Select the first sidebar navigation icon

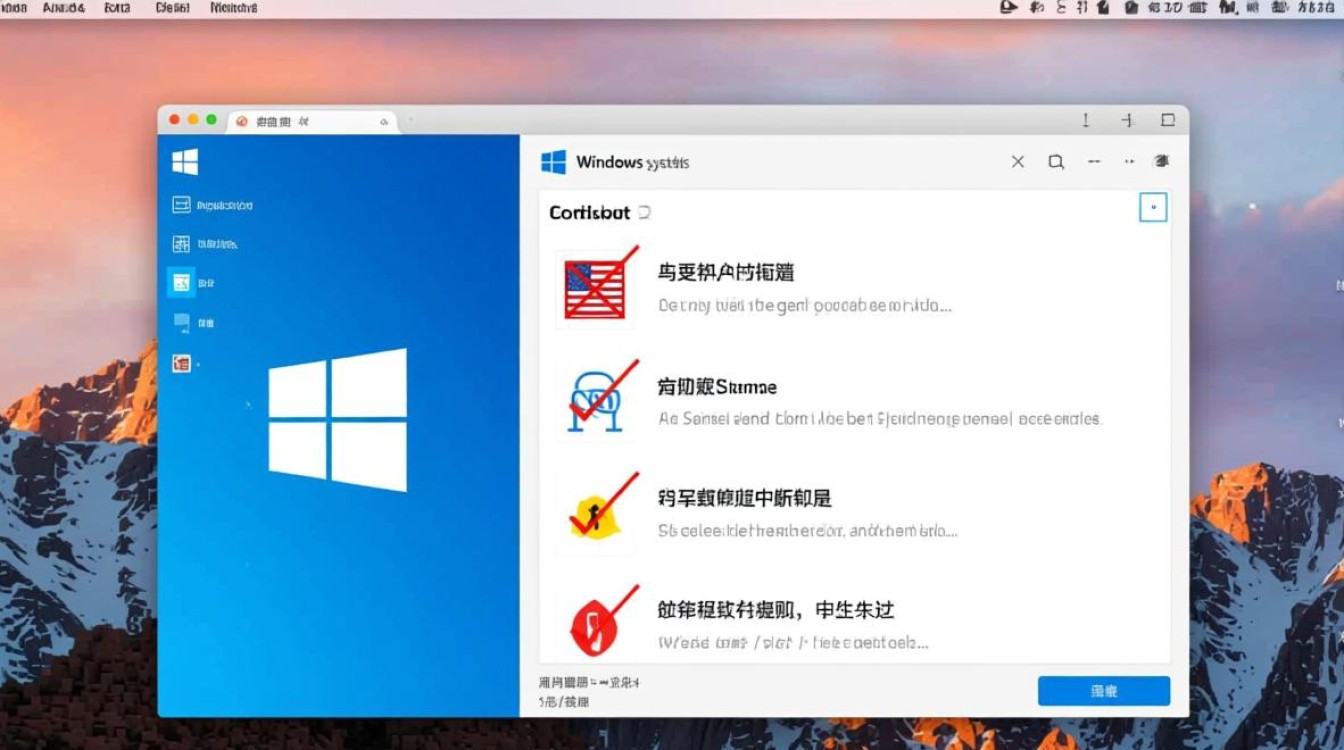[184, 204]
